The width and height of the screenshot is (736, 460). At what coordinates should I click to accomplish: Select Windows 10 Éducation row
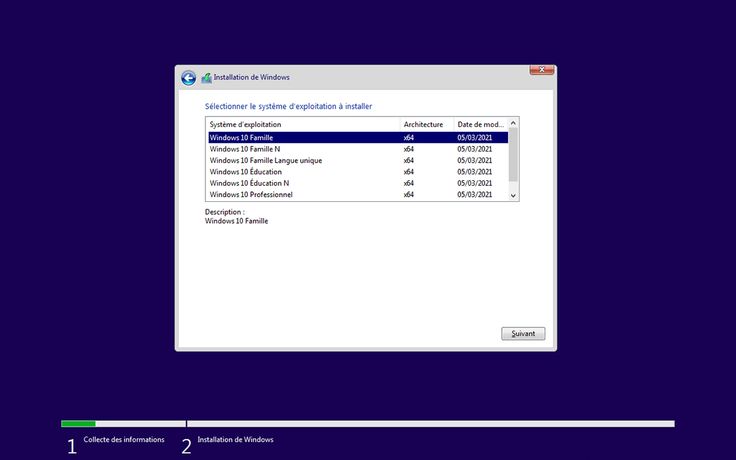point(358,172)
